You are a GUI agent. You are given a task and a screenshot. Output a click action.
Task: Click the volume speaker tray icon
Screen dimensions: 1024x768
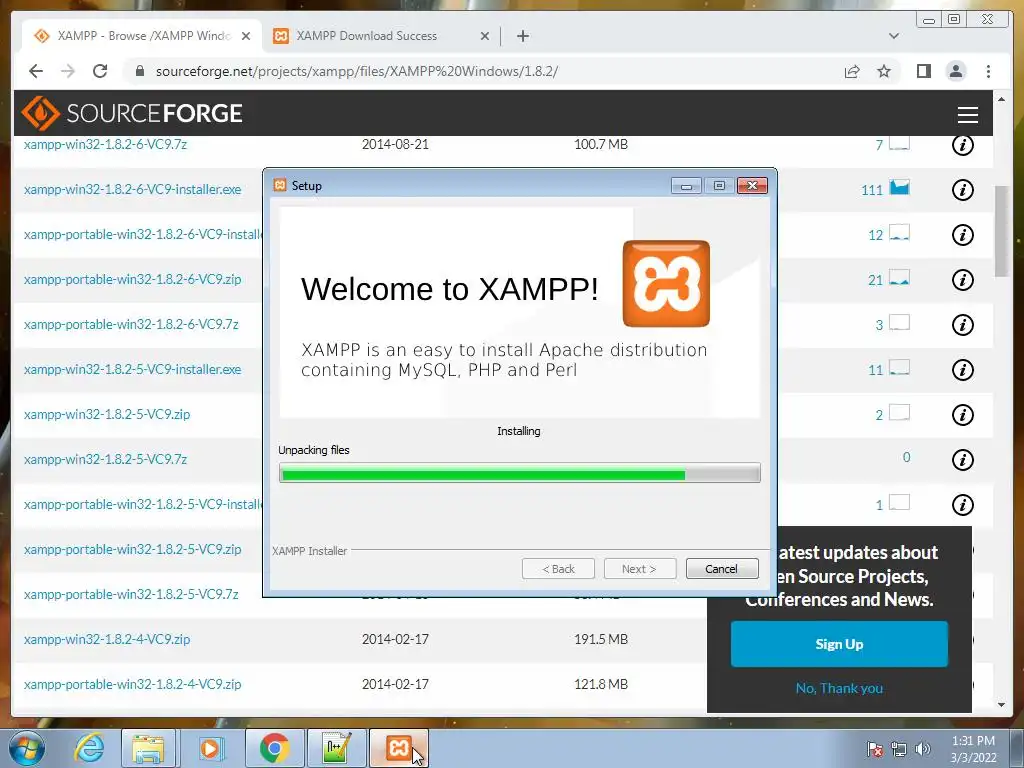pos(923,749)
